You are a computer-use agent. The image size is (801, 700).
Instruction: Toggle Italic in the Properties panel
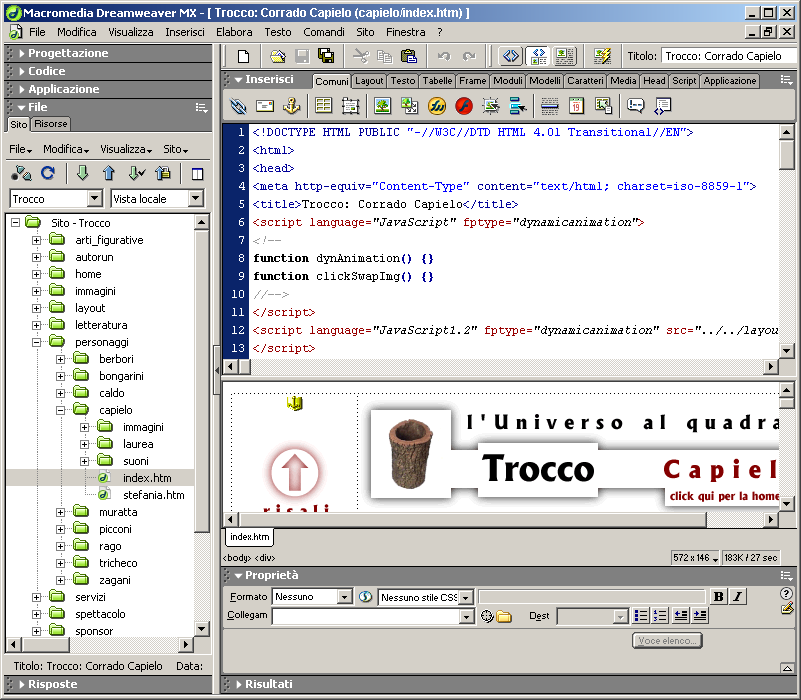[x=737, y=597]
